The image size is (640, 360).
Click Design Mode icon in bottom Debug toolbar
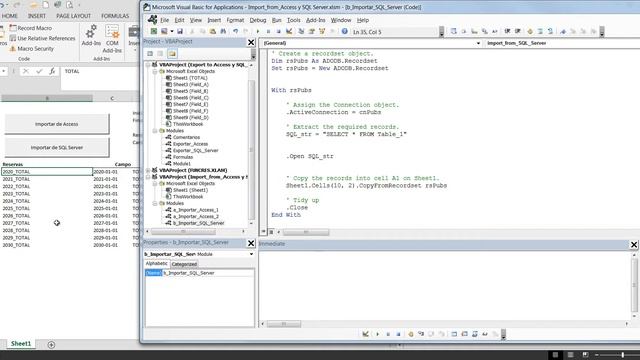pyautogui.click(x=366, y=334)
